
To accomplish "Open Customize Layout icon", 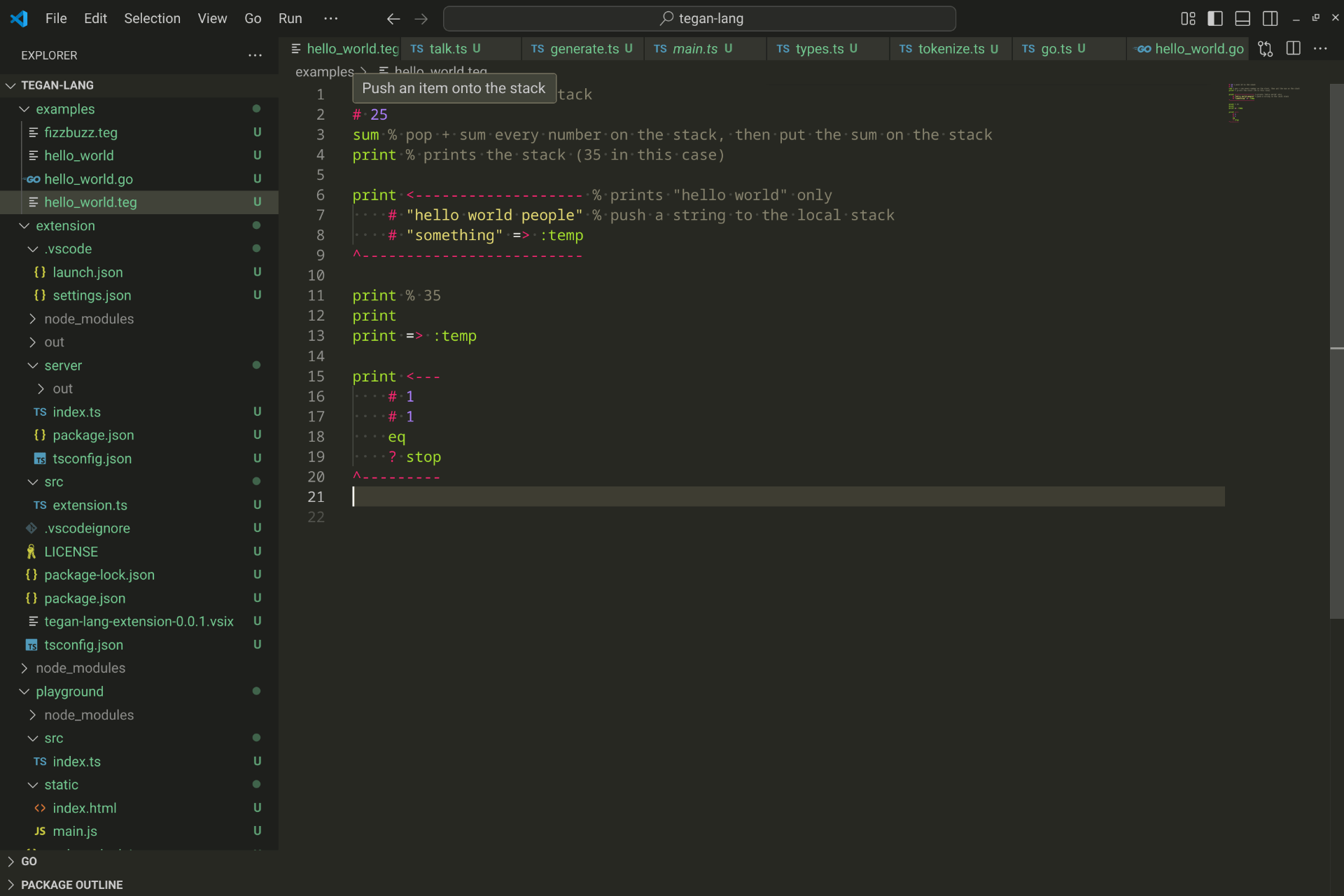I will (1188, 19).
